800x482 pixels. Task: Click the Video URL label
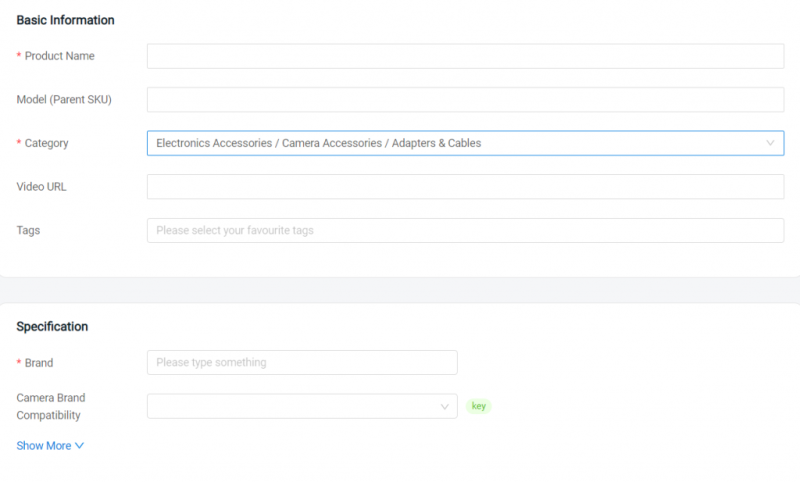click(x=41, y=187)
